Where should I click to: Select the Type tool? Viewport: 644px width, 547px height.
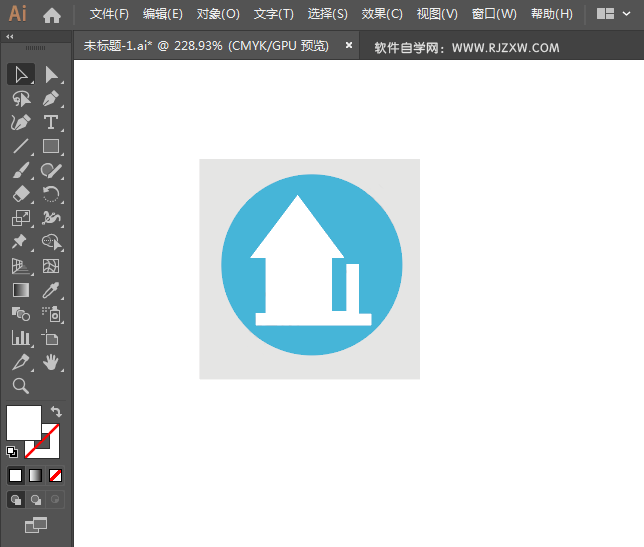click(x=51, y=122)
